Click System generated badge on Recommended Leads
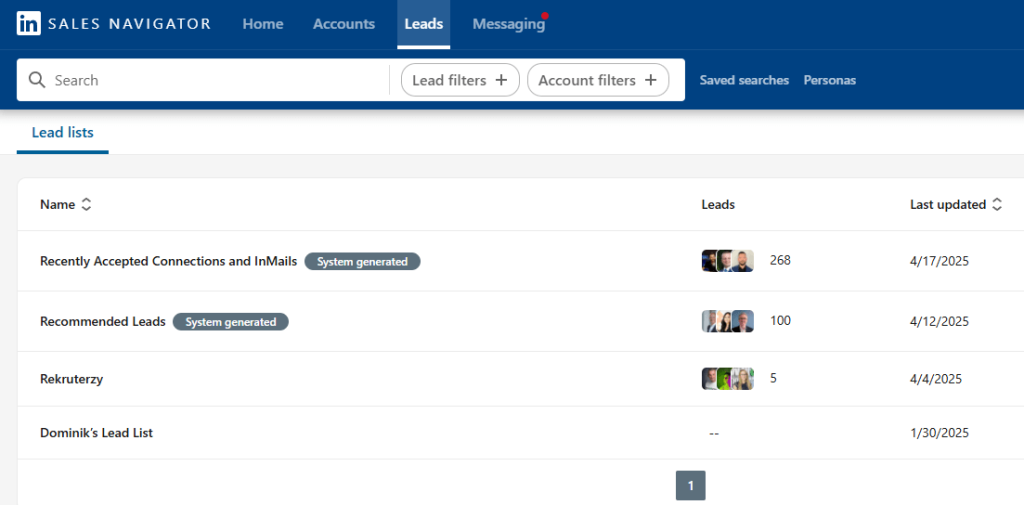The image size is (1024, 505). pyautogui.click(x=231, y=321)
